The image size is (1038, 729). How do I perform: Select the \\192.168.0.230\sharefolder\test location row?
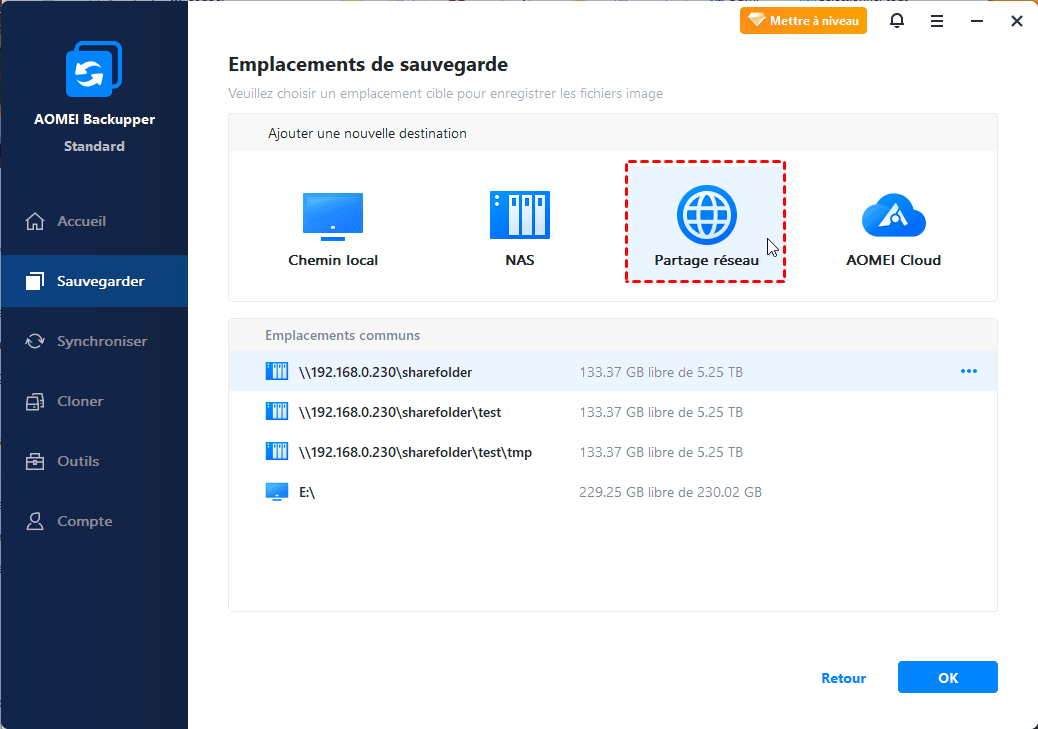click(613, 412)
